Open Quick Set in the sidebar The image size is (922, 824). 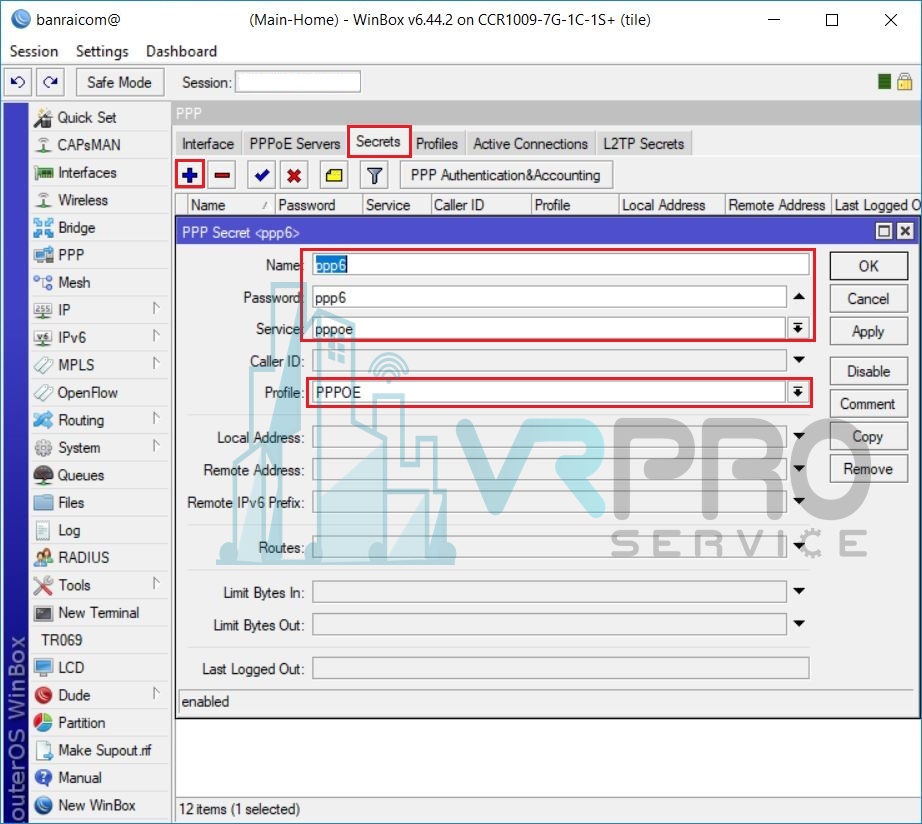[86, 118]
